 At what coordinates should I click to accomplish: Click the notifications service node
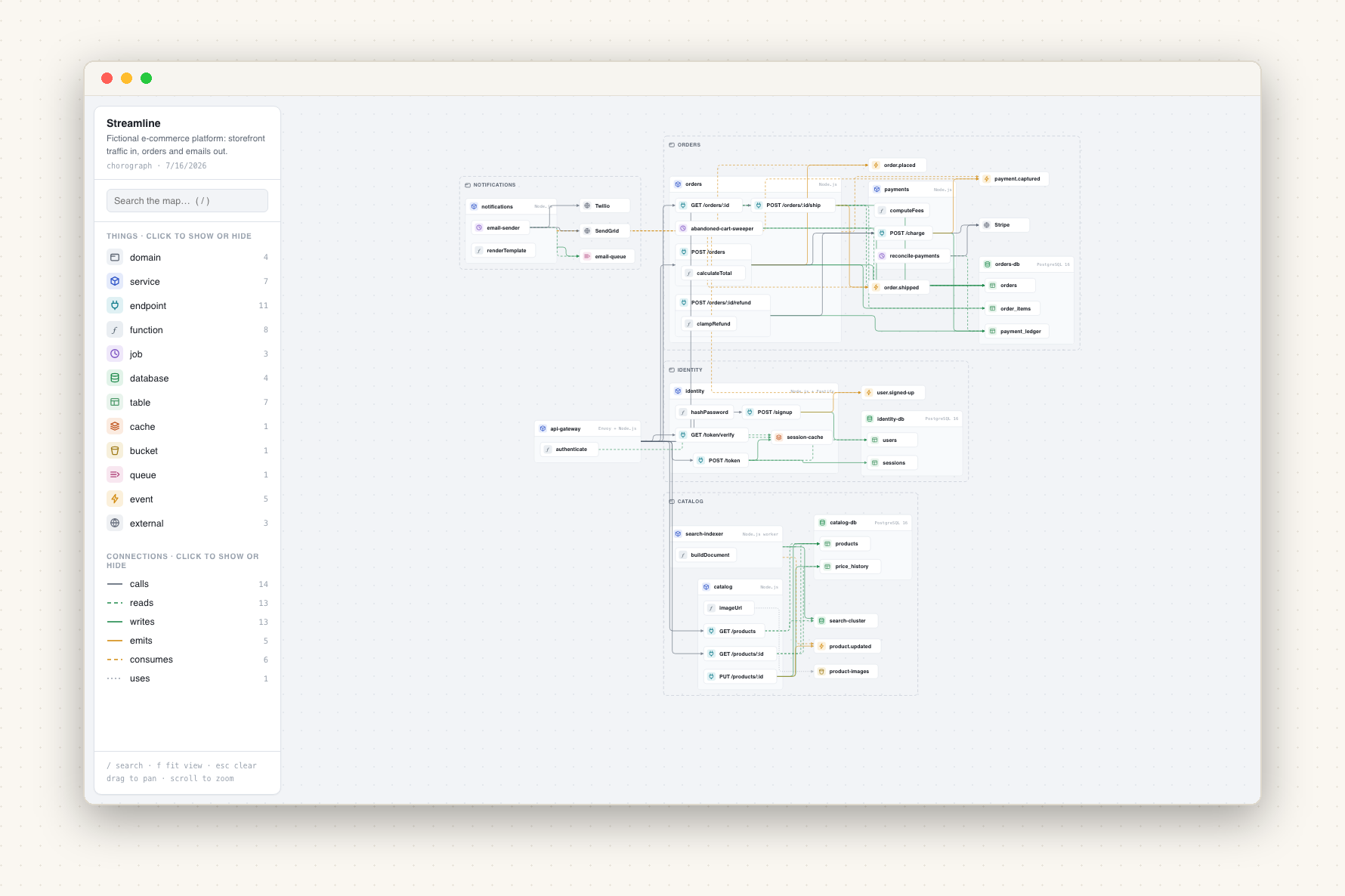coord(511,206)
